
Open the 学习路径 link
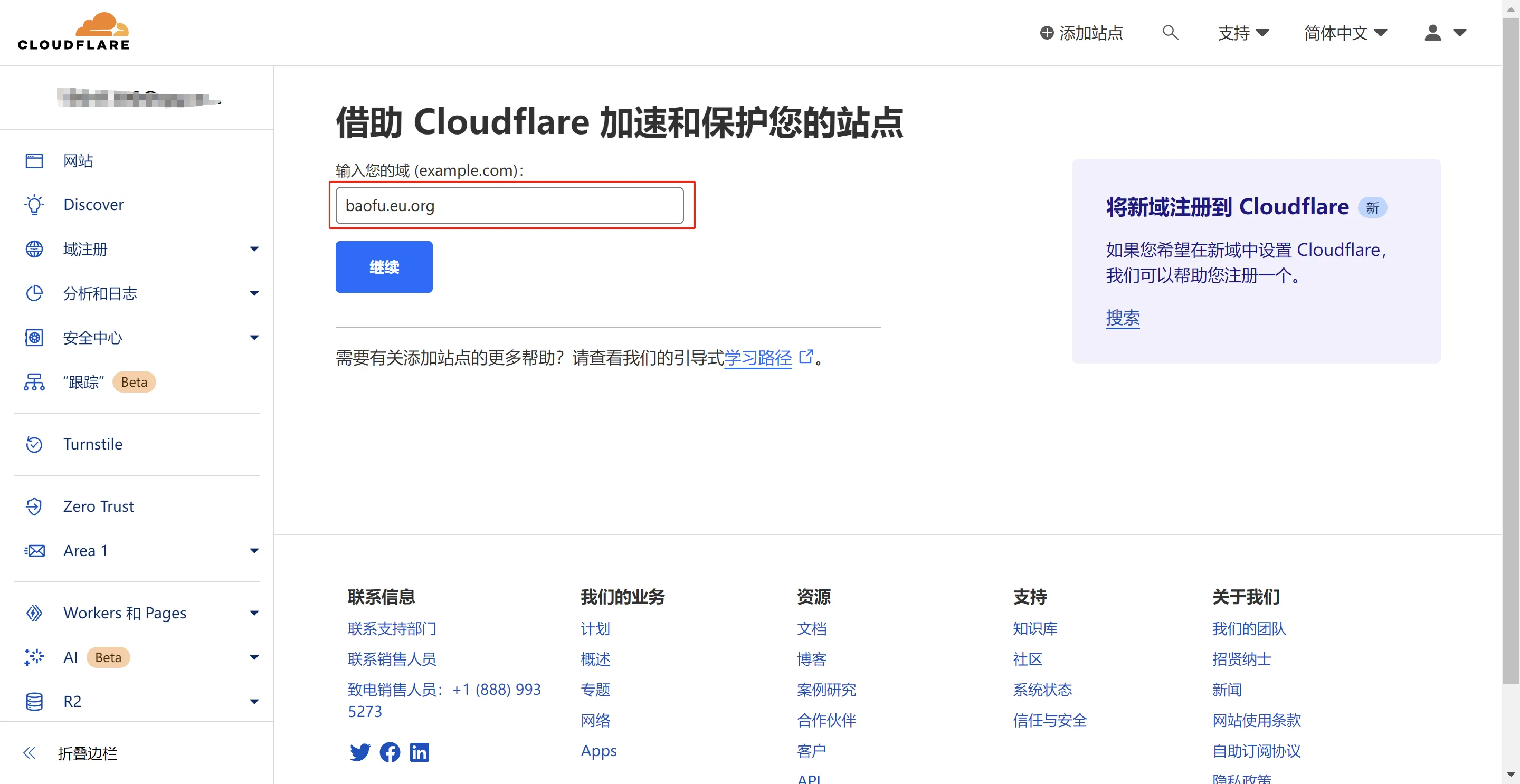pyautogui.click(x=758, y=358)
